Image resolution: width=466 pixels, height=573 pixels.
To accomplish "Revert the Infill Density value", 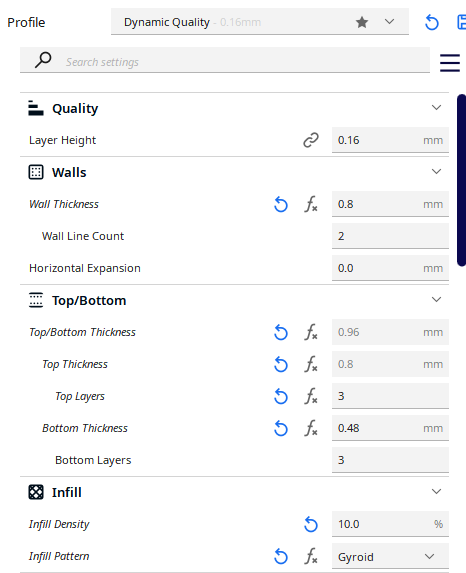I will click(311, 524).
